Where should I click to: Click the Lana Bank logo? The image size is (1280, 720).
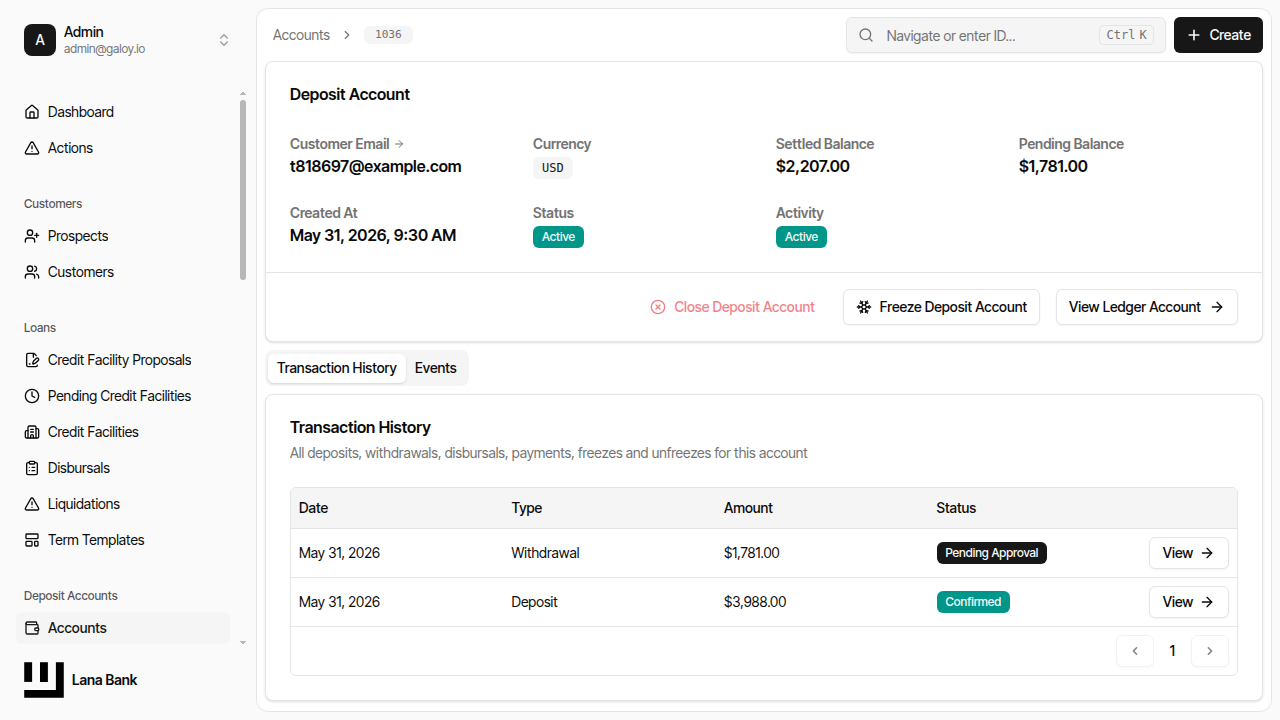pos(44,680)
